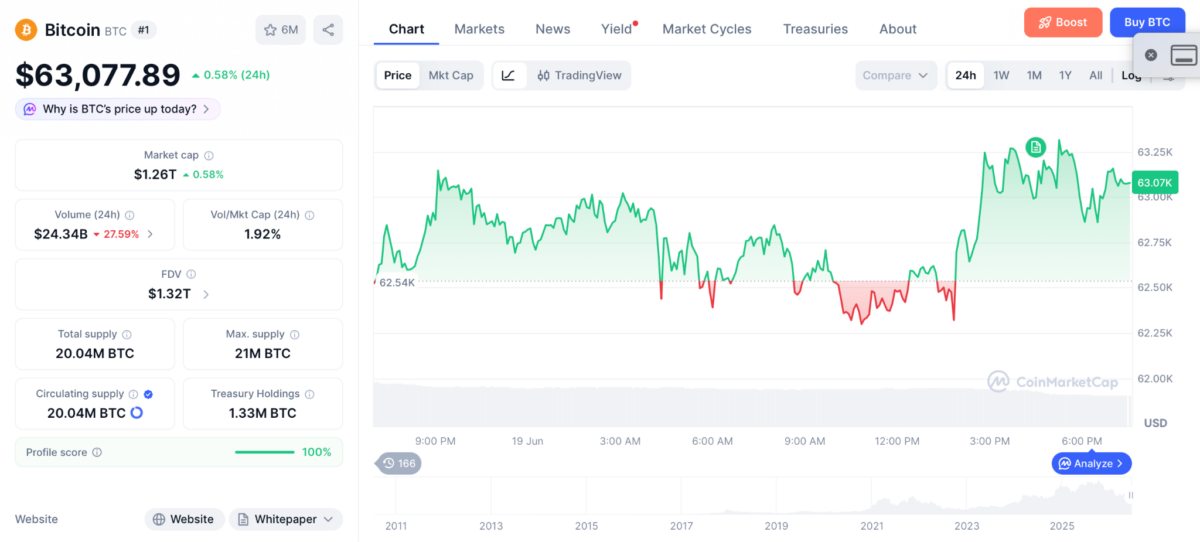This screenshot has height=542, width=1200.
Task: Click the Treasury Holdings info icon
Action: [309, 394]
